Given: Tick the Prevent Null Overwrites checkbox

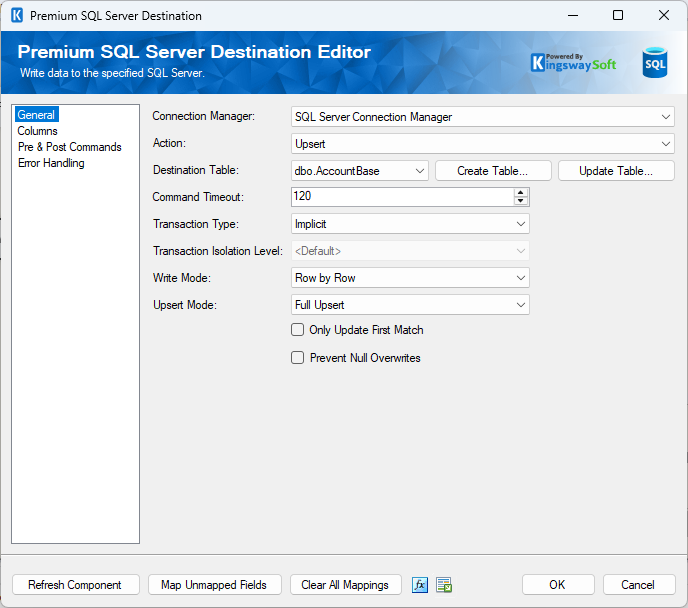Looking at the screenshot, I should pos(297,358).
